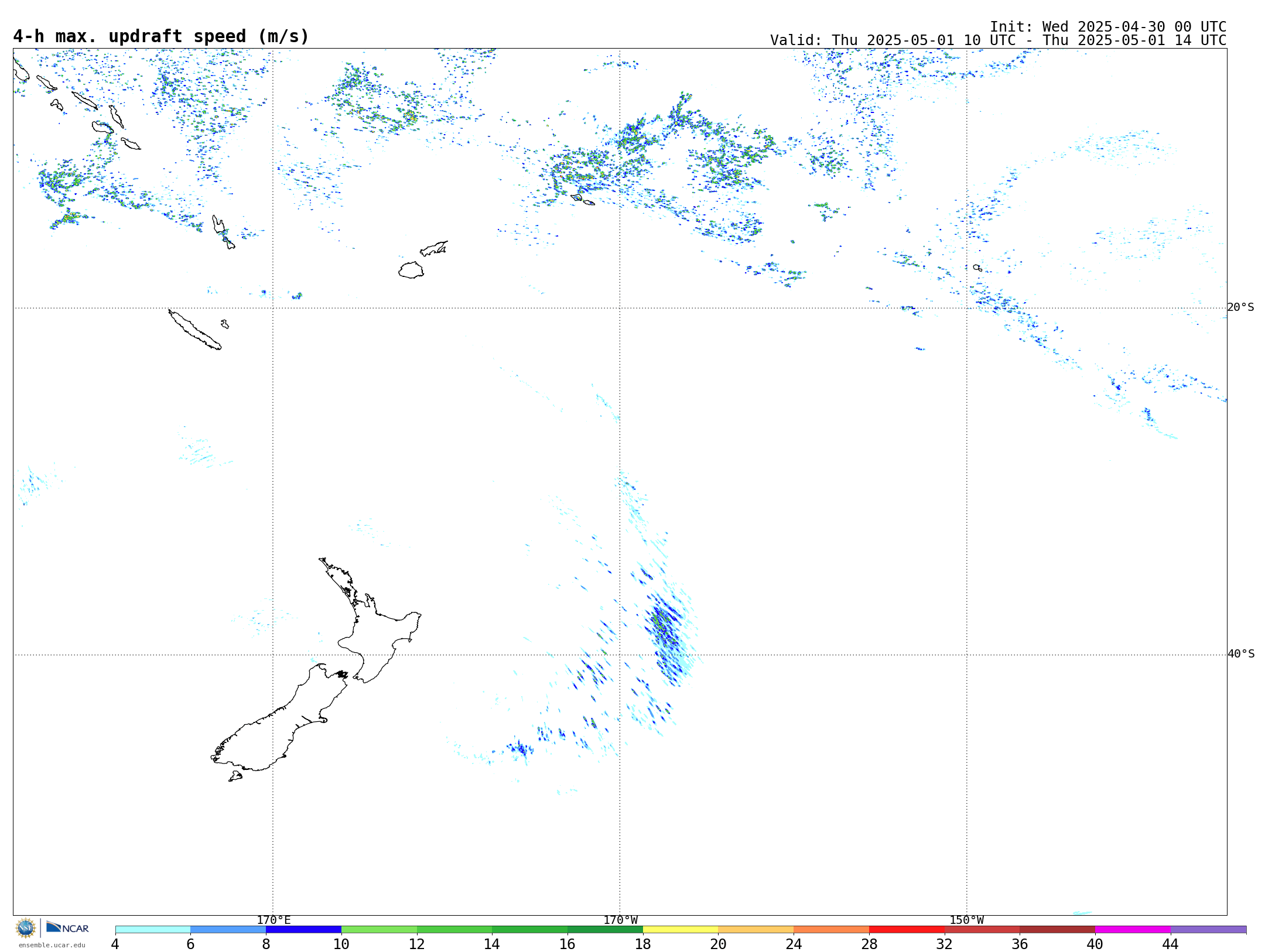Click the colorbar tick value 18

pos(643,944)
